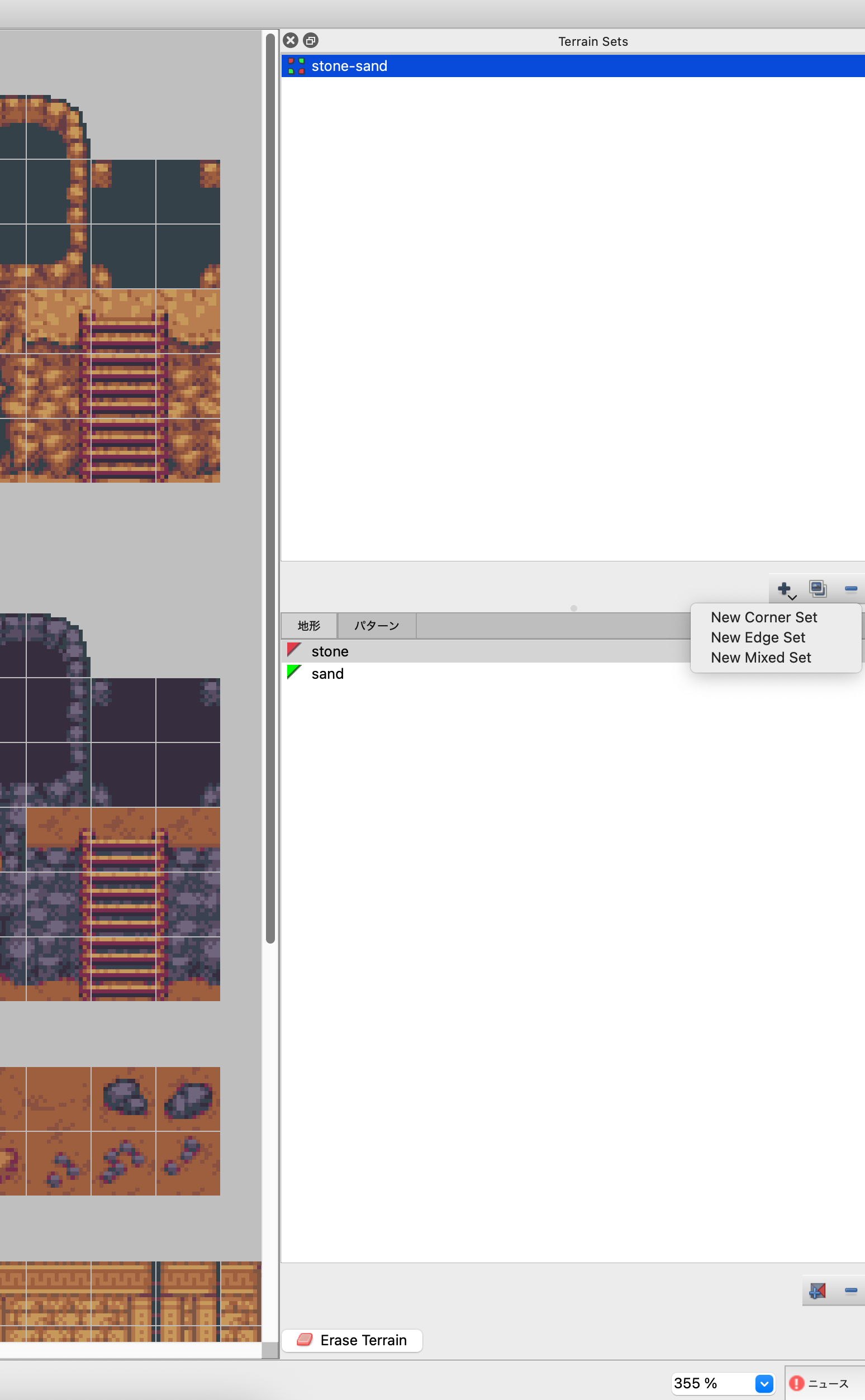Float the Terrain Sets panel
This screenshot has width=865, height=1400.
(x=311, y=41)
